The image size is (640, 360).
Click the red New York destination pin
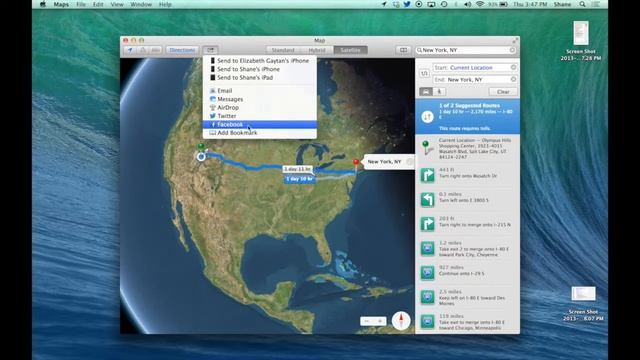[356, 163]
